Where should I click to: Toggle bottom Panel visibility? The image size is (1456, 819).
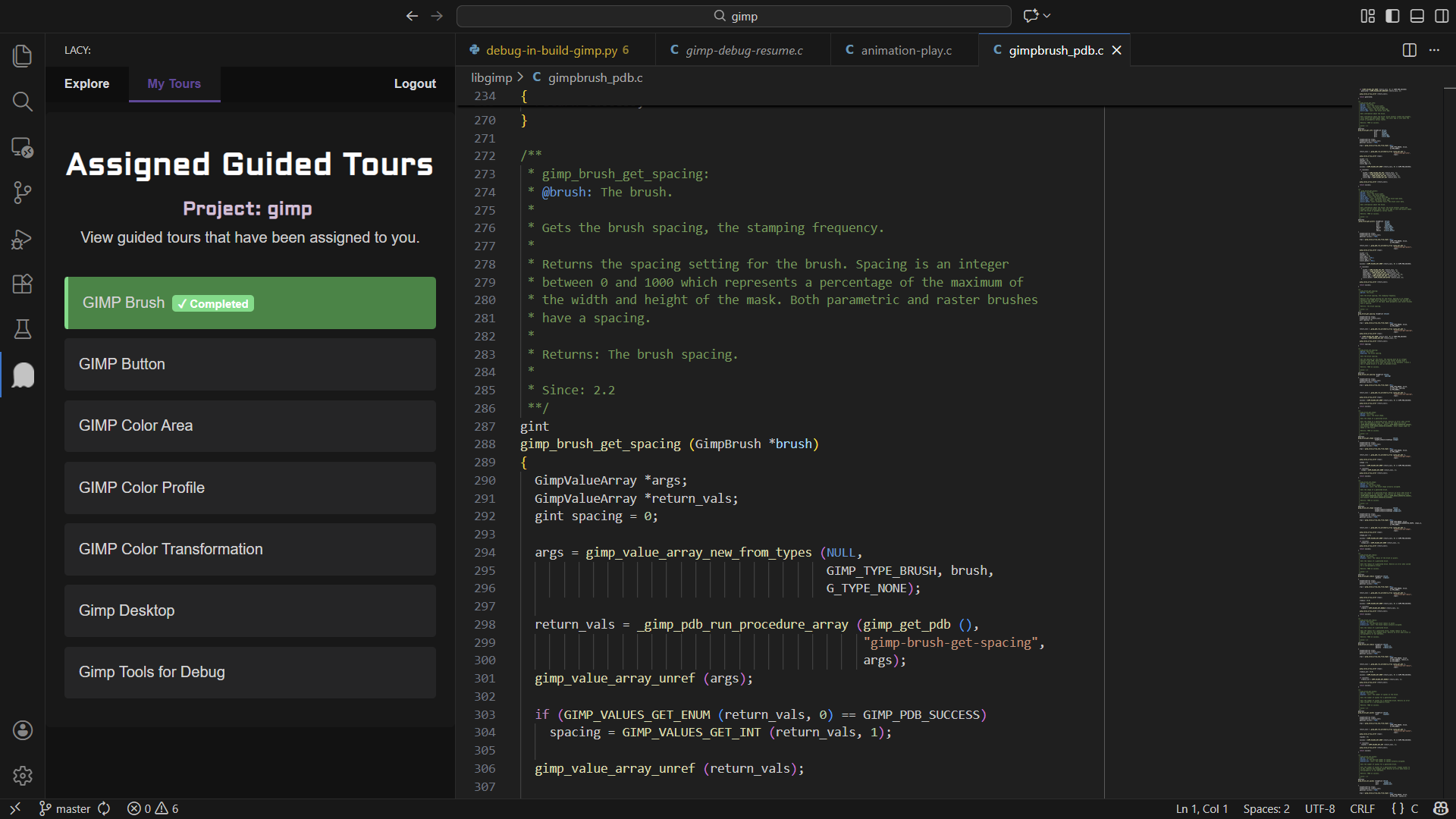(x=1417, y=16)
